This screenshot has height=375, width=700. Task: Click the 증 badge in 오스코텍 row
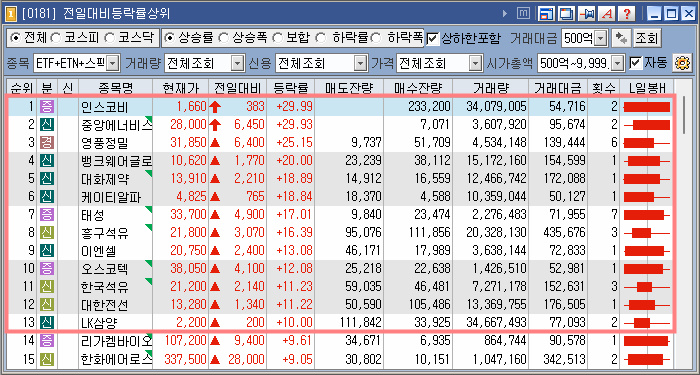pyautogui.click(x=46, y=269)
